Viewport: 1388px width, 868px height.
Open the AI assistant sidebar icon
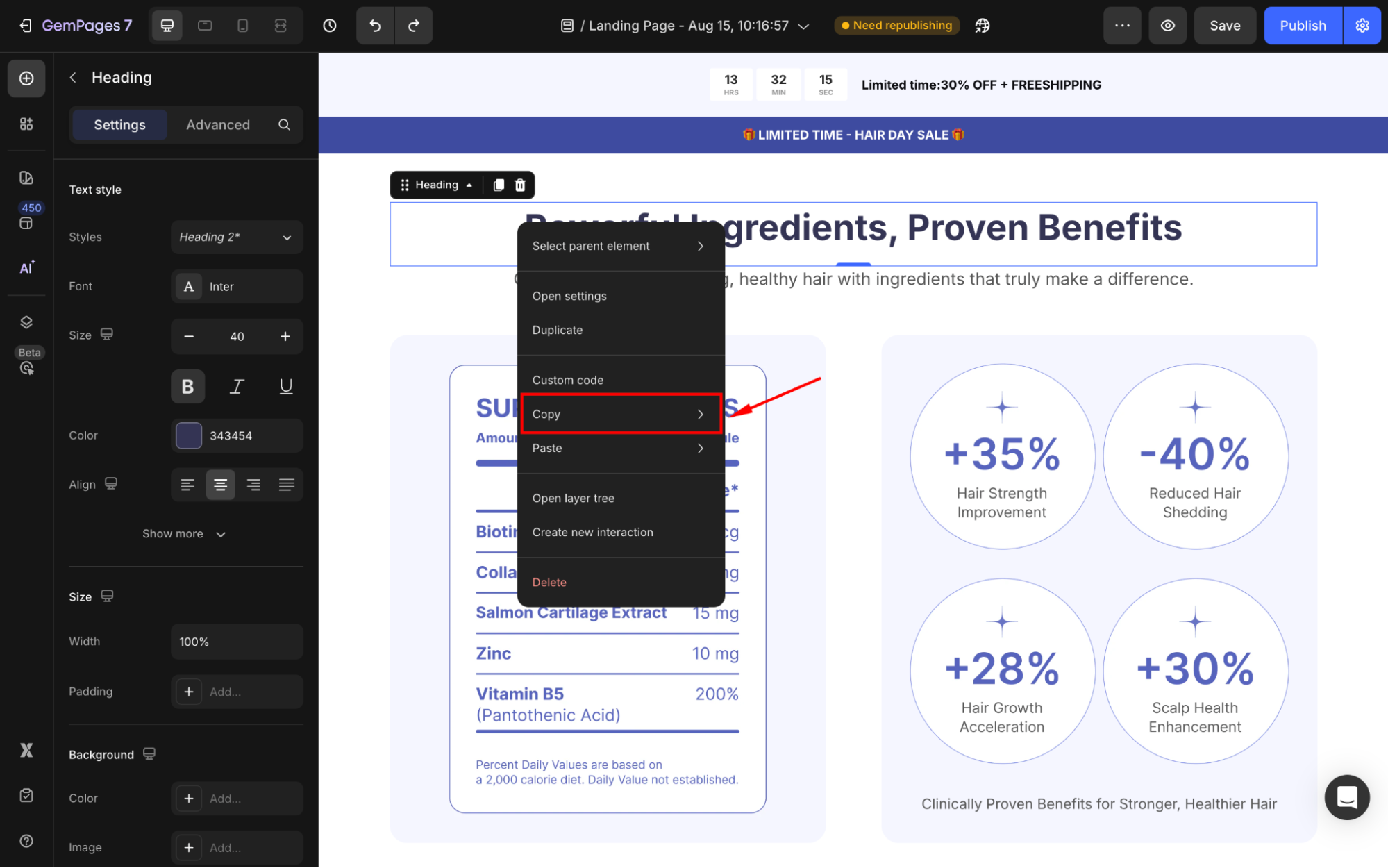pos(26,268)
